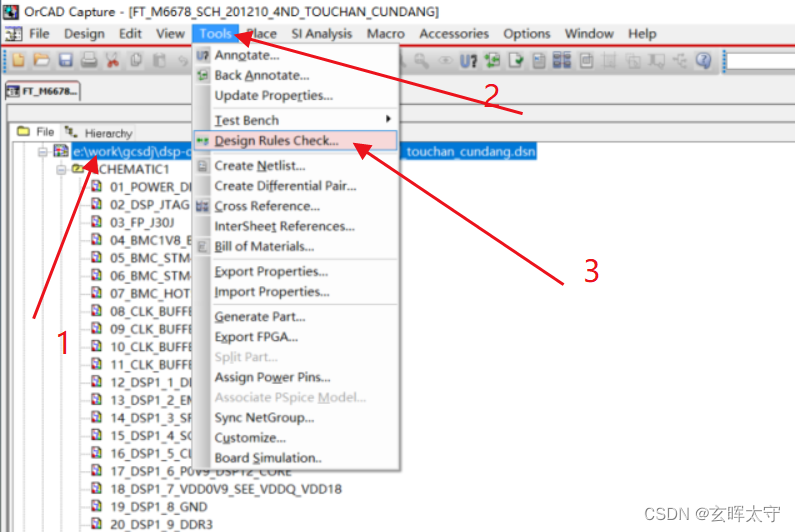The width and height of the screenshot is (795, 532).
Task: Switch to the Hierarchy tab
Action: tap(99, 132)
